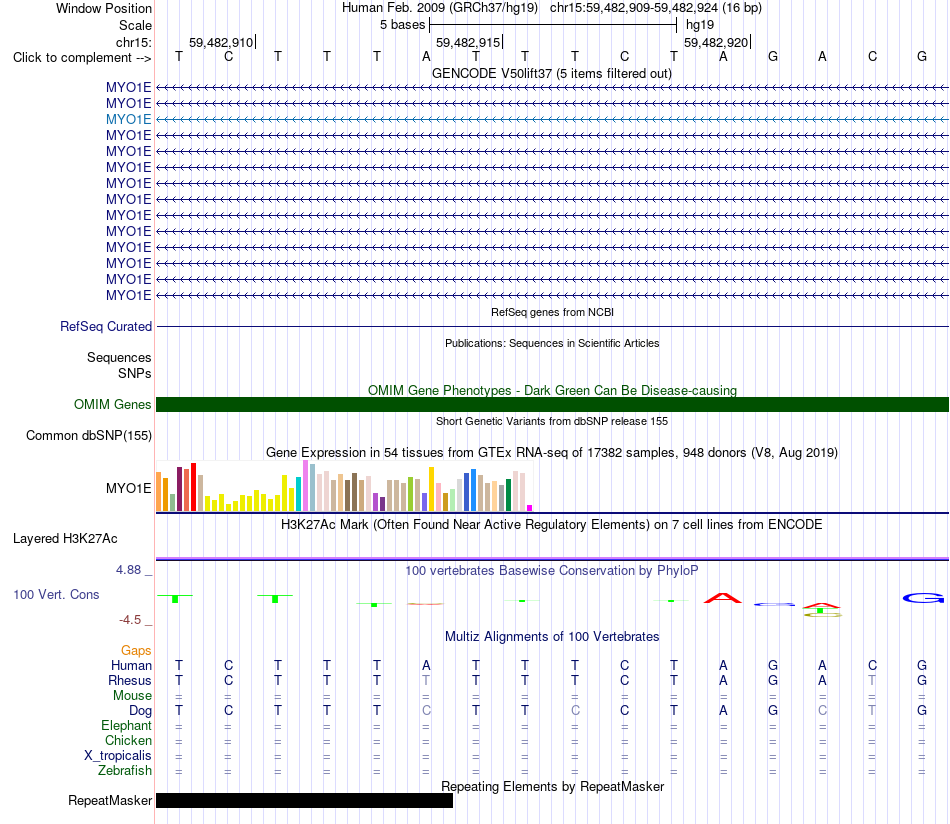950x824 pixels.
Task: Click the bright red bar in the GTEx expression chart
Action: coord(194,487)
